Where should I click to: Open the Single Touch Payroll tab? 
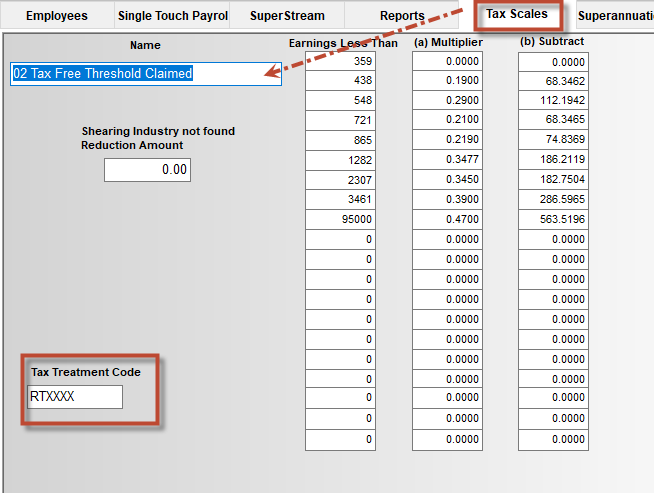172,16
